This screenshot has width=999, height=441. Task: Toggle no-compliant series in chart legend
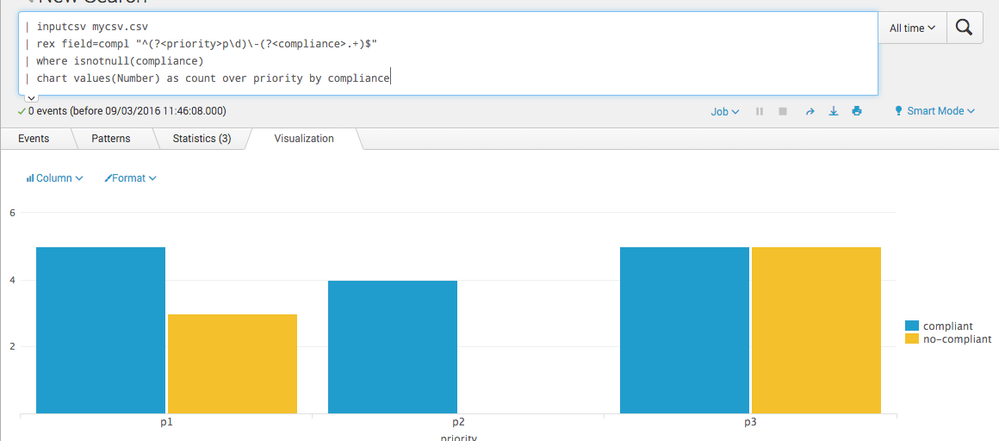tap(949, 339)
